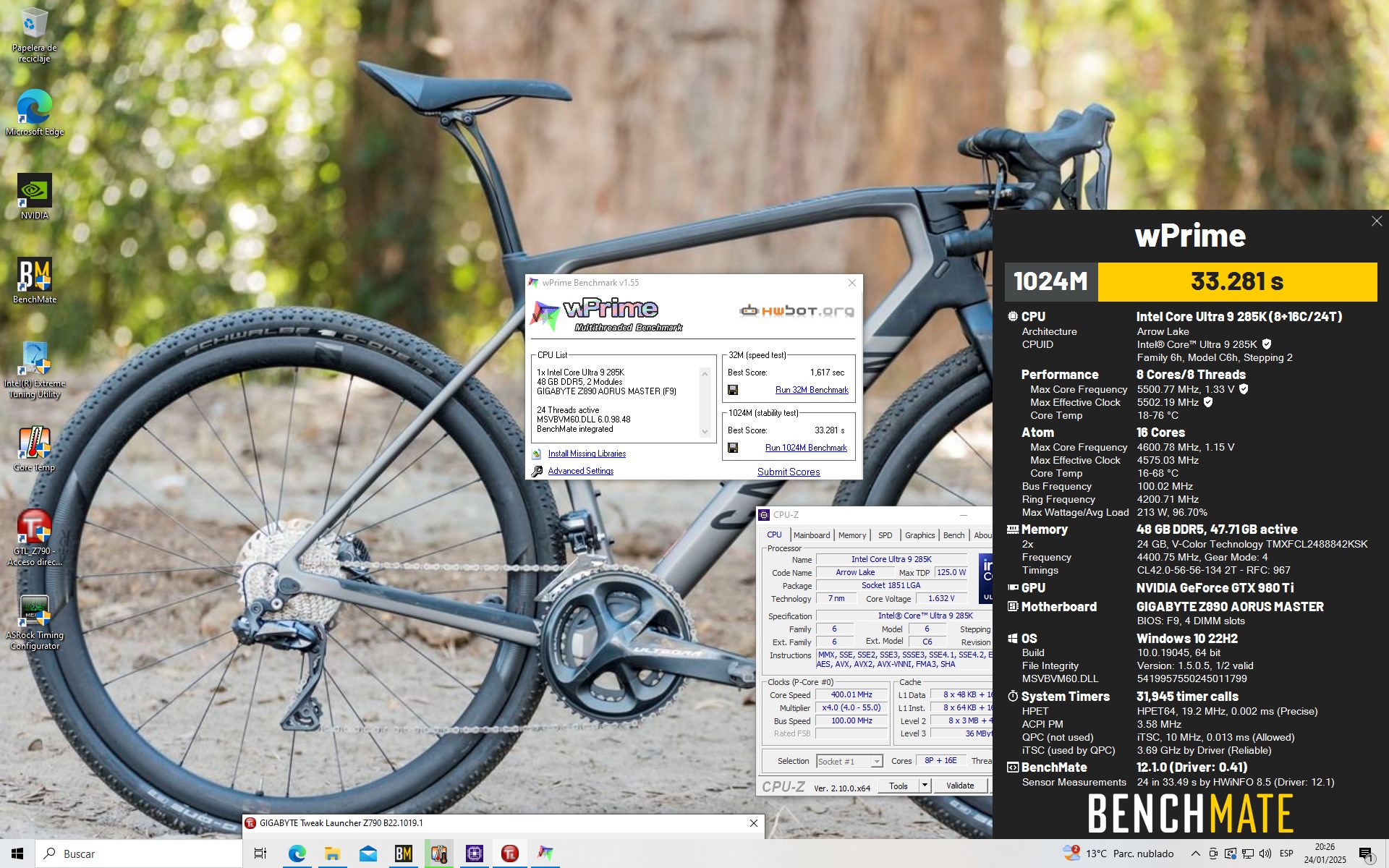This screenshot has width=1389, height=868.
Task: Open the Tools dropdown arrow in CPU-Z
Action: (924, 786)
